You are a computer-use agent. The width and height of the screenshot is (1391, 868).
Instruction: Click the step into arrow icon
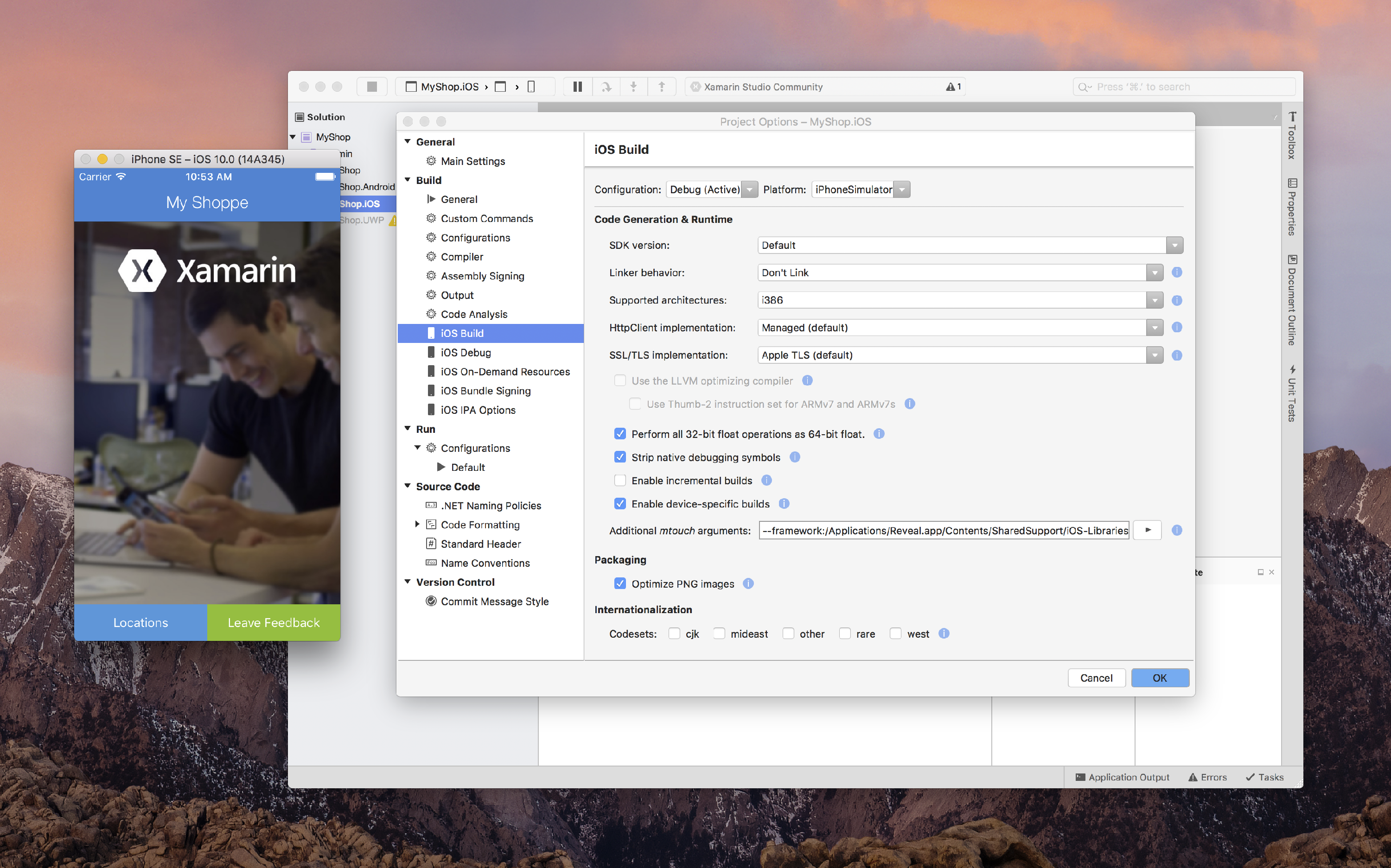point(633,87)
